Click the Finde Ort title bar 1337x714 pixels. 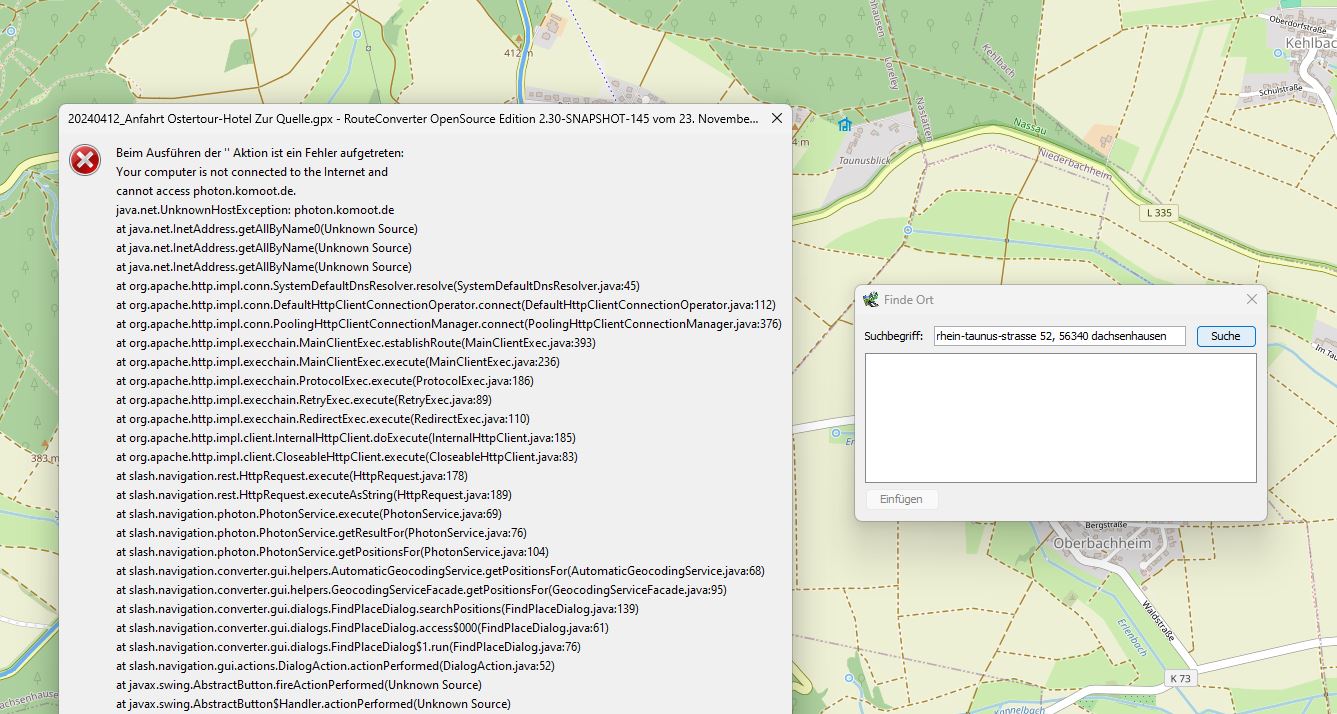click(x=1050, y=300)
